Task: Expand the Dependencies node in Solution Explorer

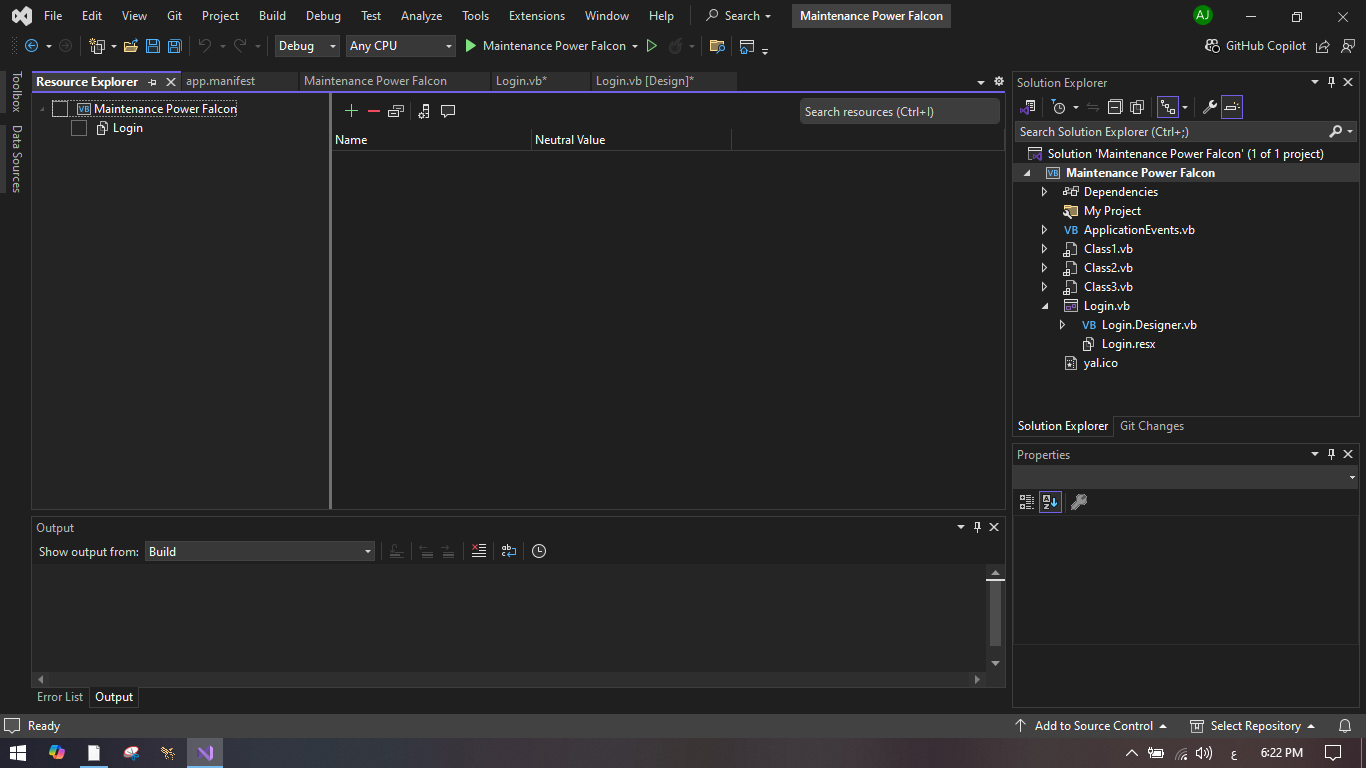Action: click(1045, 192)
